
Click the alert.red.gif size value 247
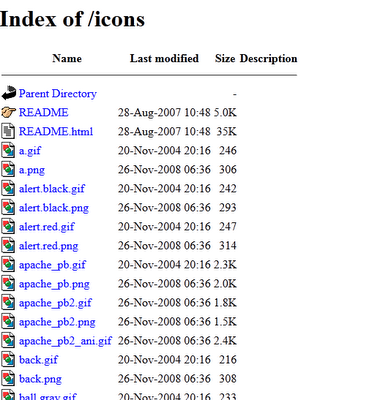[228, 226]
